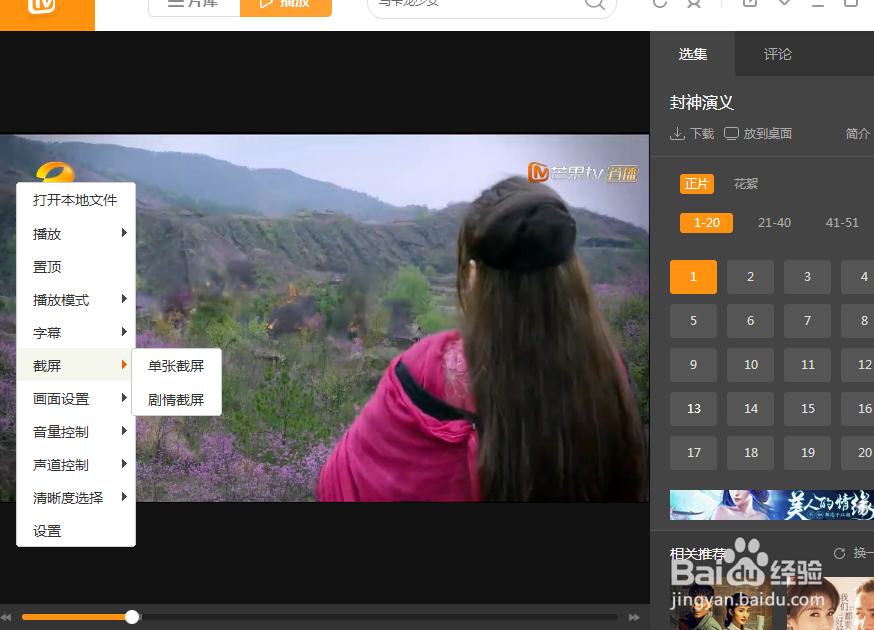Viewport: 874px width, 630px height.
Task: Play episode 1
Action: (693, 277)
